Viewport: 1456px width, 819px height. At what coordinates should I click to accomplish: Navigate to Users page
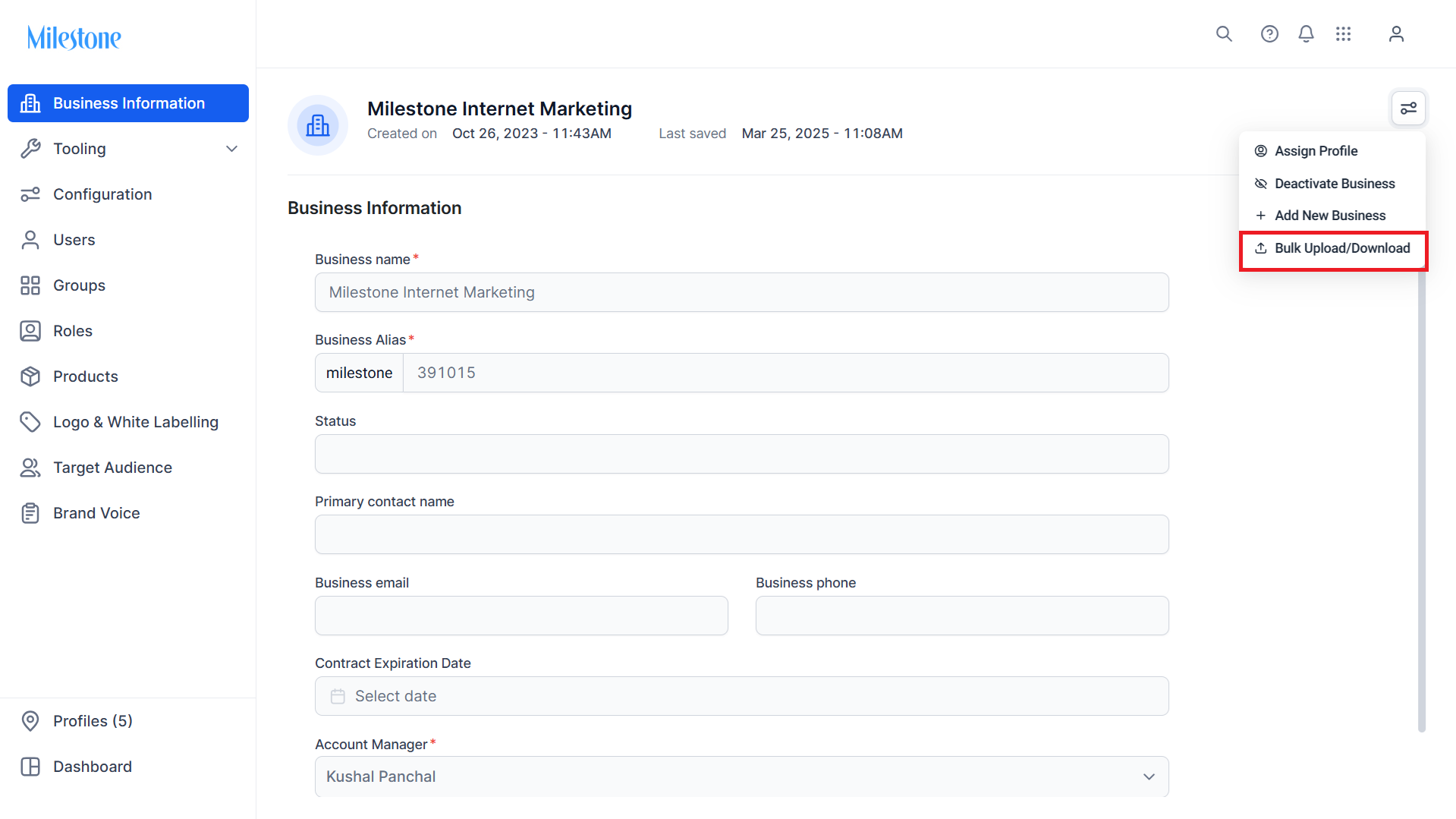tap(128, 240)
